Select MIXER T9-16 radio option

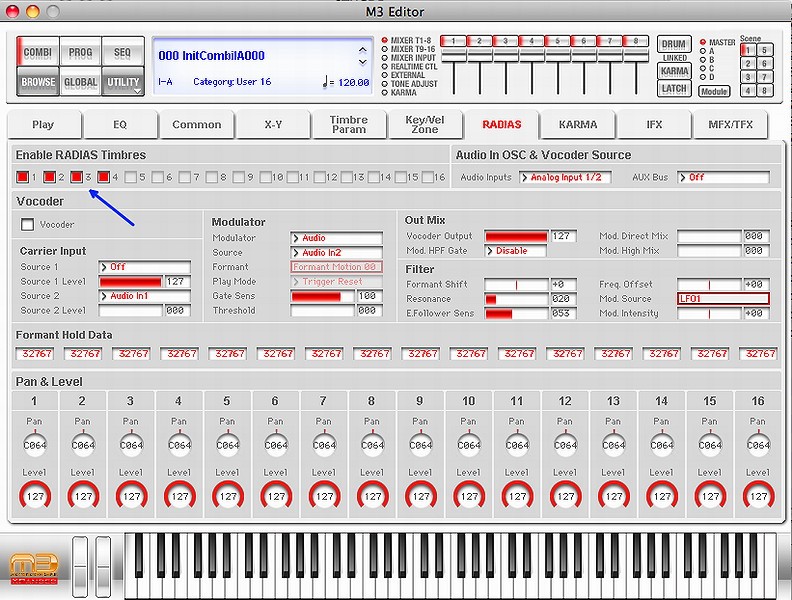[384, 49]
